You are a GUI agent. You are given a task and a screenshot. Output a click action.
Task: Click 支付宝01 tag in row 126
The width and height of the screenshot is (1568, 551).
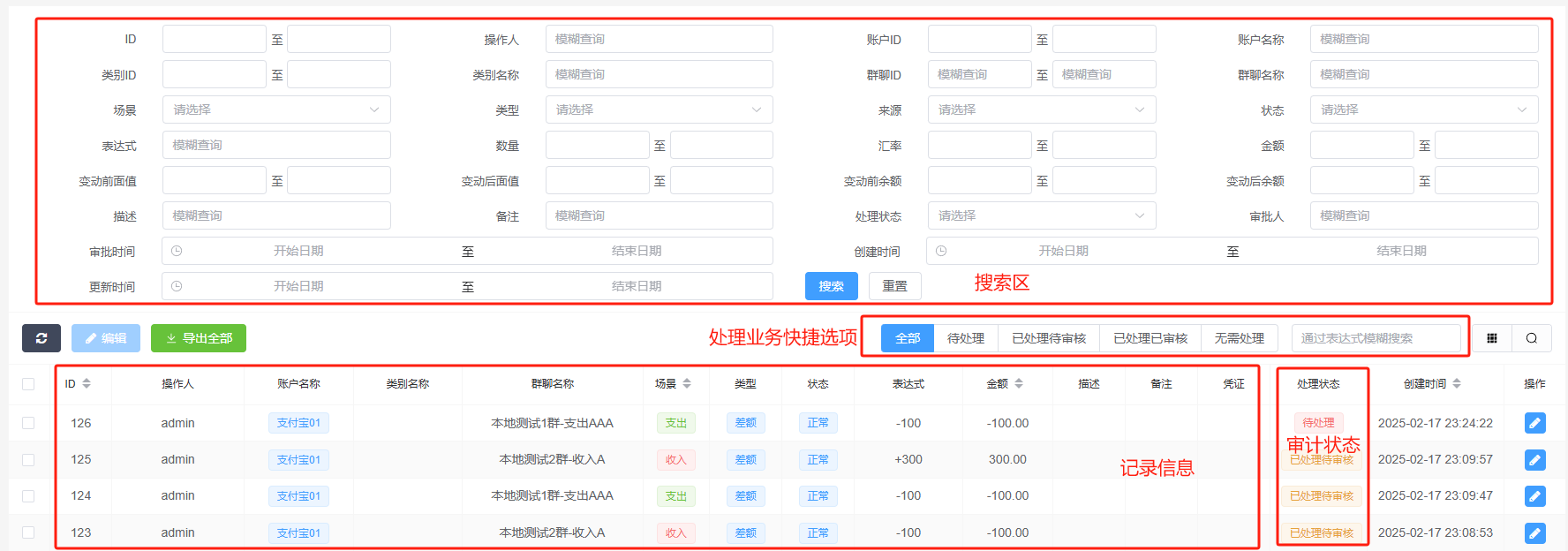point(298,423)
